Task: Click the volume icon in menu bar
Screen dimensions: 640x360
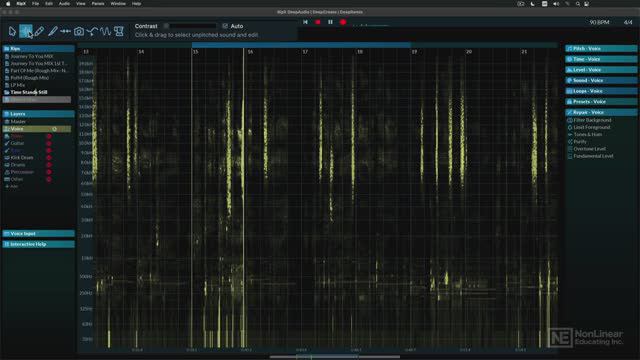Action: click(556, 4)
